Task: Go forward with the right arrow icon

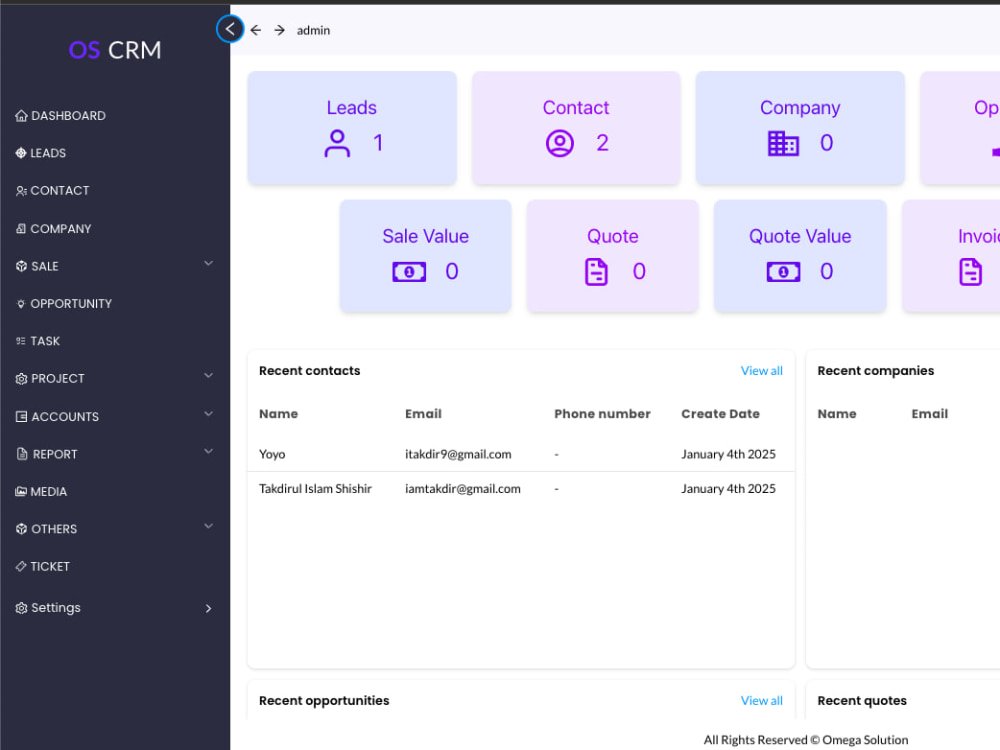Action: [279, 30]
